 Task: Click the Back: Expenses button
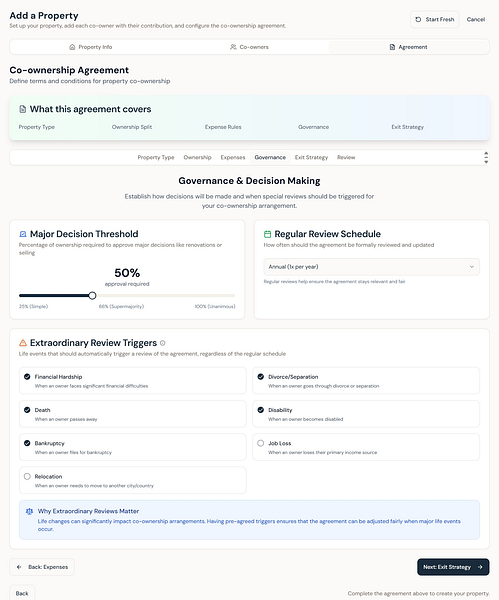[x=42, y=567]
